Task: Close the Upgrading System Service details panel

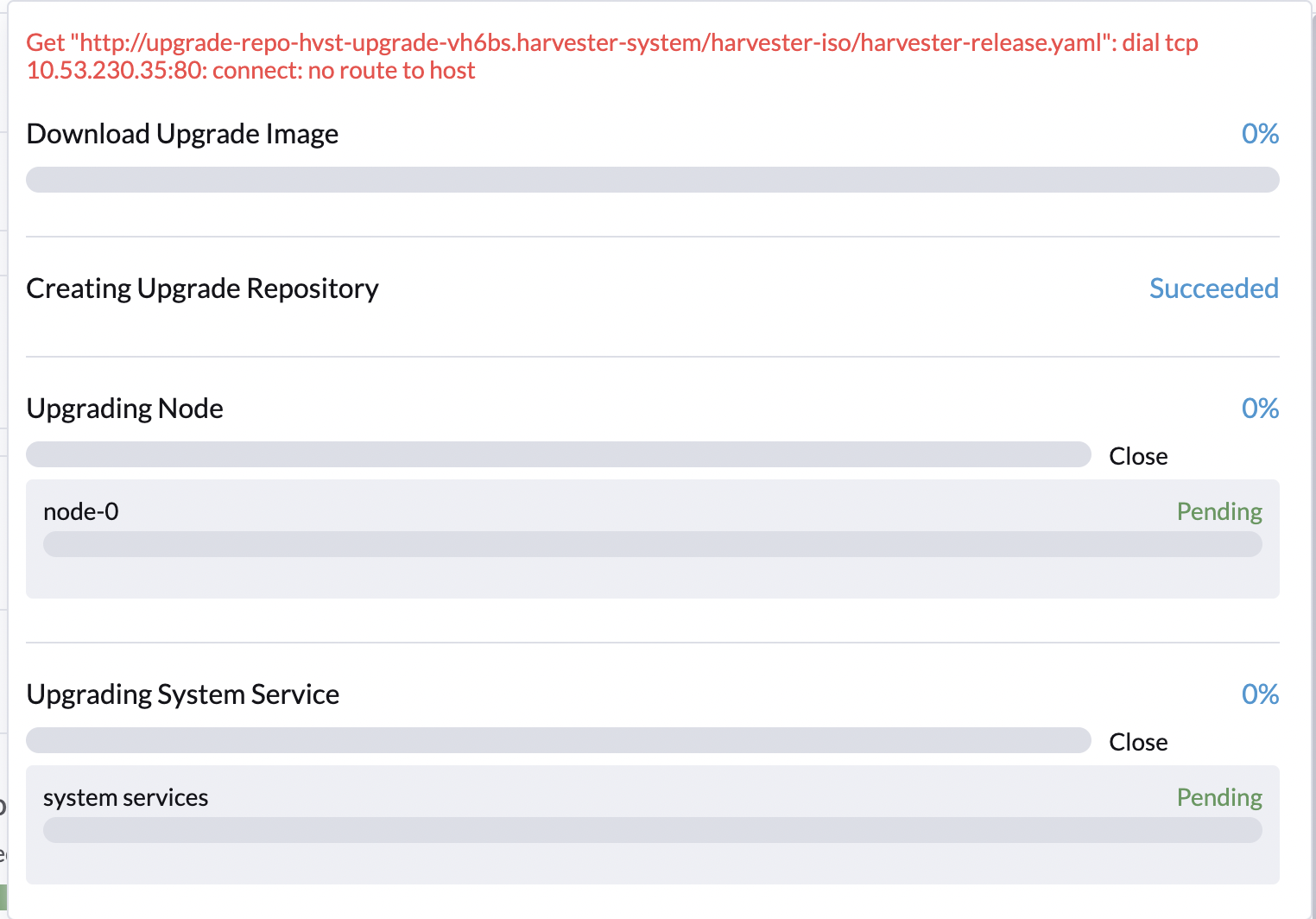Action: [x=1137, y=741]
